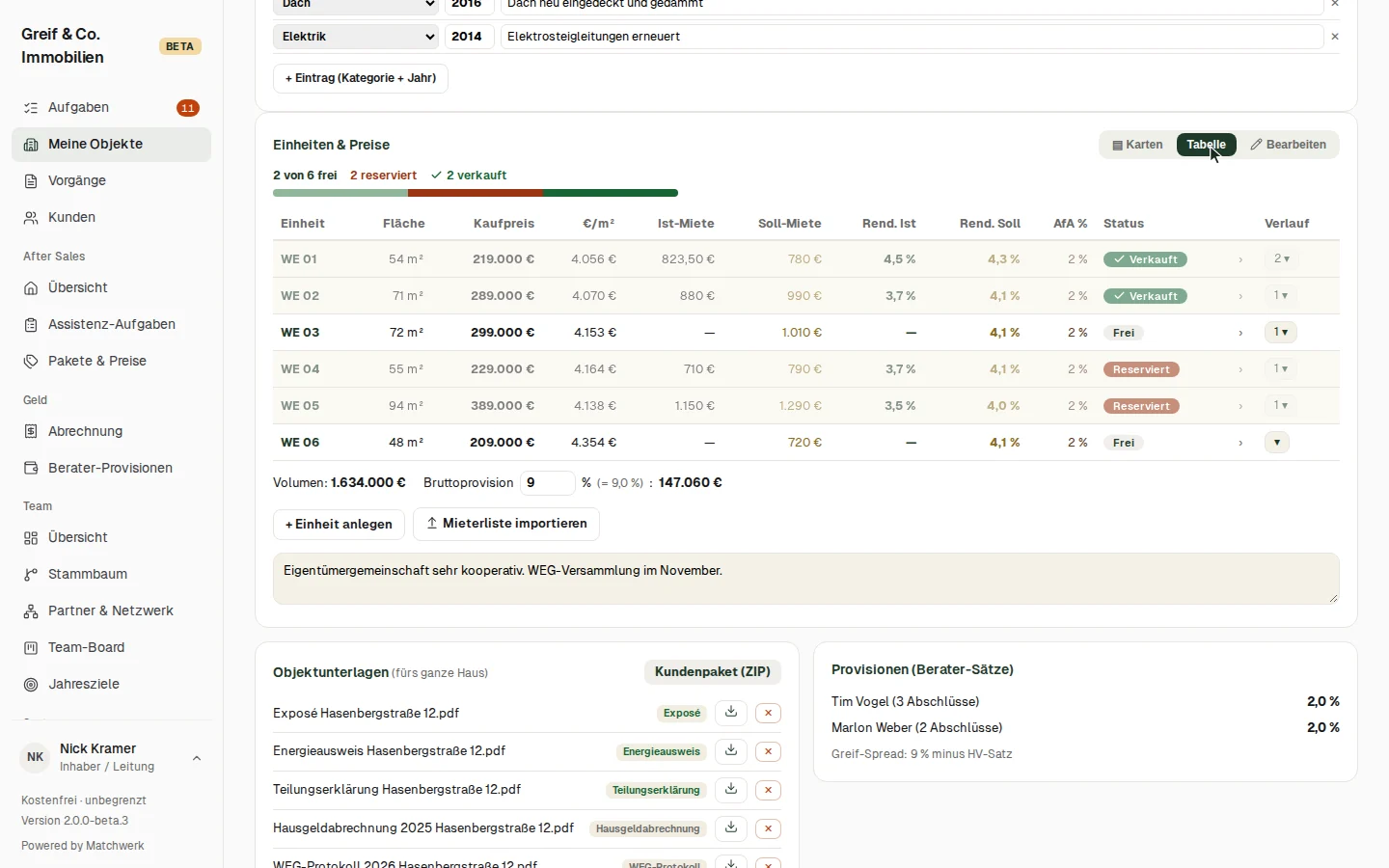Screen dimensions: 1389x868
Task: Open Übersicht under Team
Action: coord(111,538)
